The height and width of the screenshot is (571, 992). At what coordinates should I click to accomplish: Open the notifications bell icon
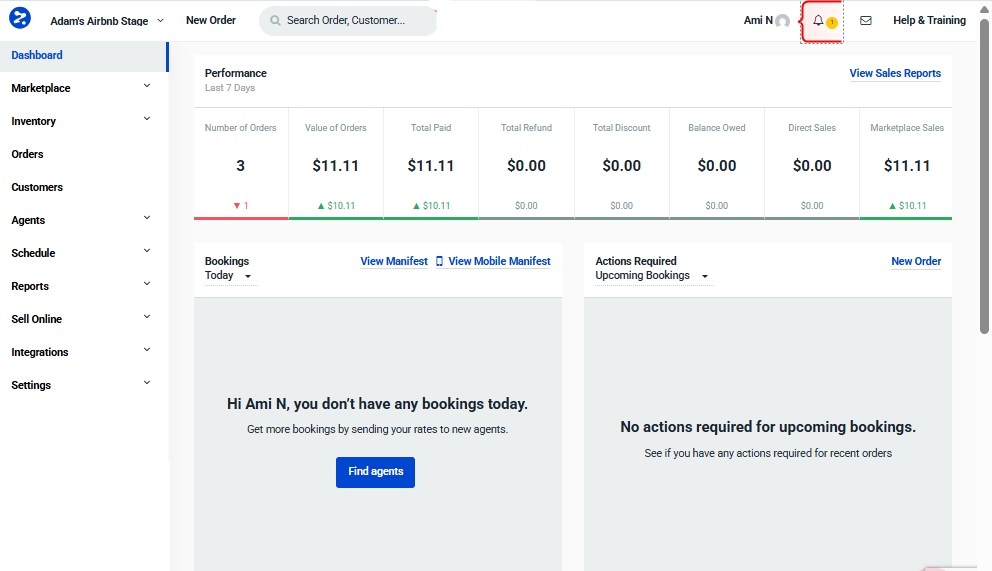click(818, 20)
